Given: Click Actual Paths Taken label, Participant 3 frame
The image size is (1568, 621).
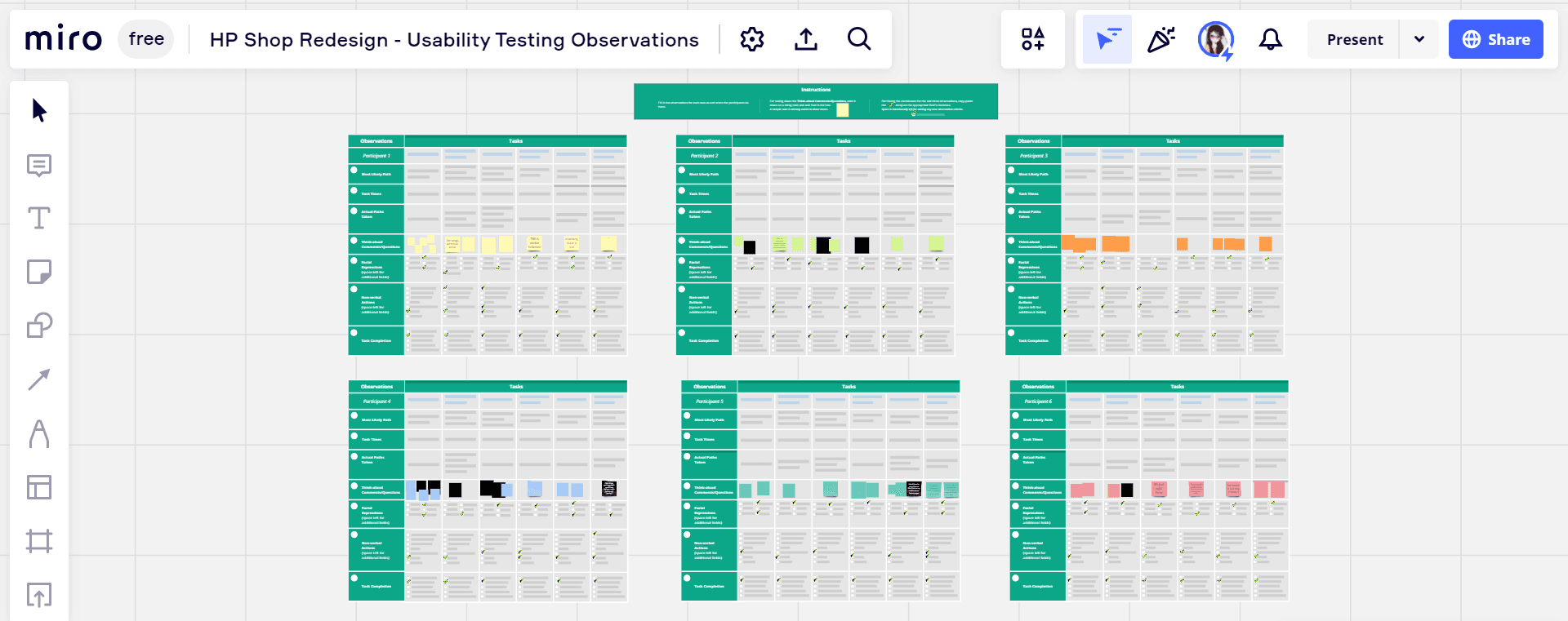Looking at the screenshot, I should pyautogui.click(x=1029, y=214).
